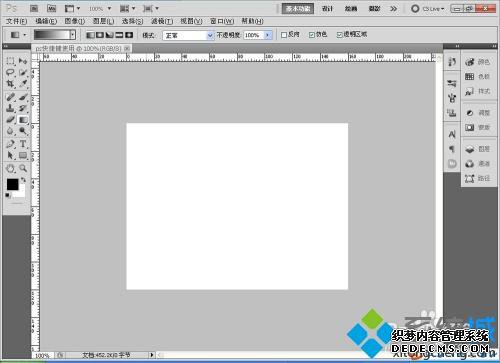500x363 pixels.
Task: Select the Eraser tool
Action: [10, 119]
